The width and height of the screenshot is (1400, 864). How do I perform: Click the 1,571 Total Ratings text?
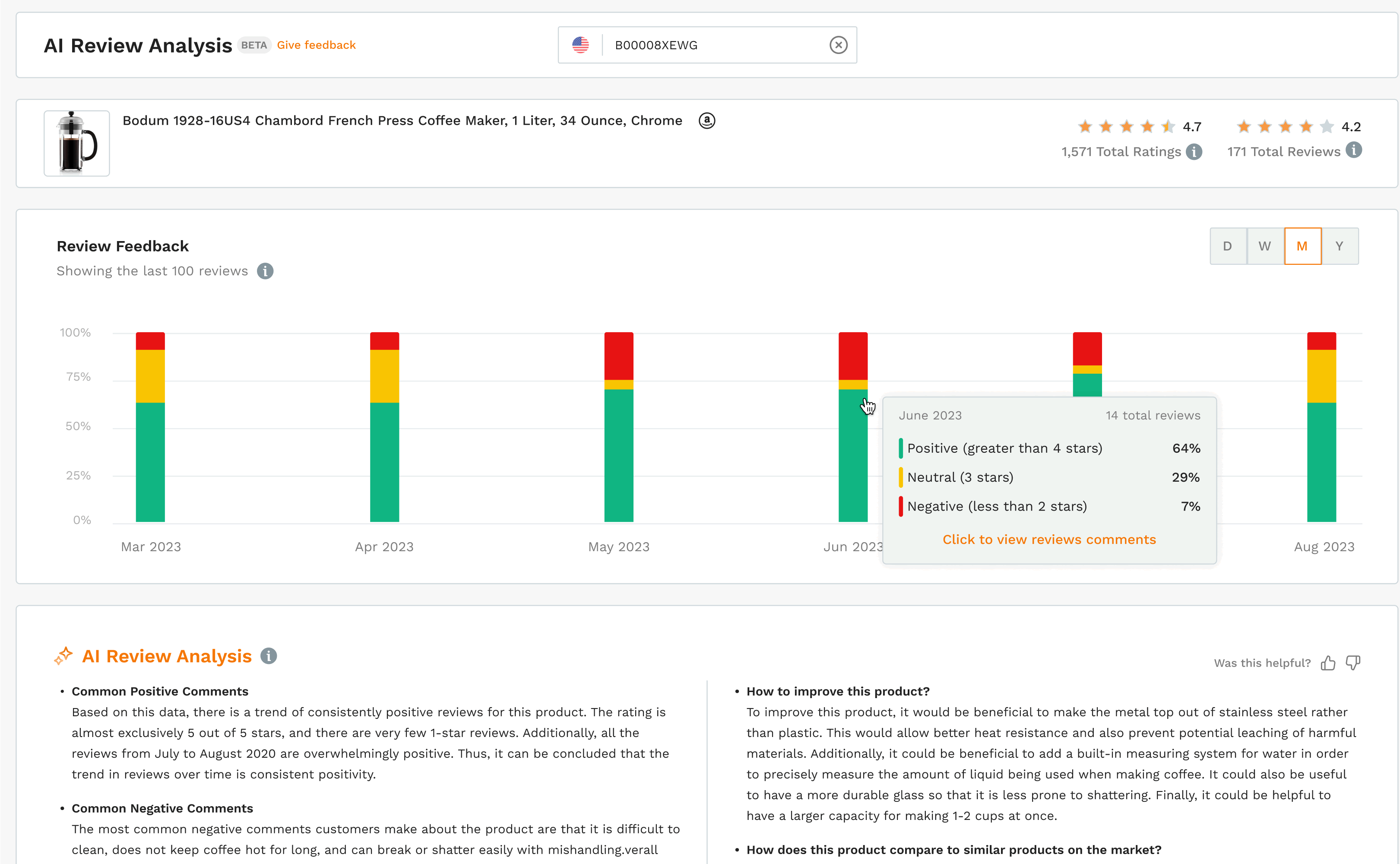tap(1121, 152)
